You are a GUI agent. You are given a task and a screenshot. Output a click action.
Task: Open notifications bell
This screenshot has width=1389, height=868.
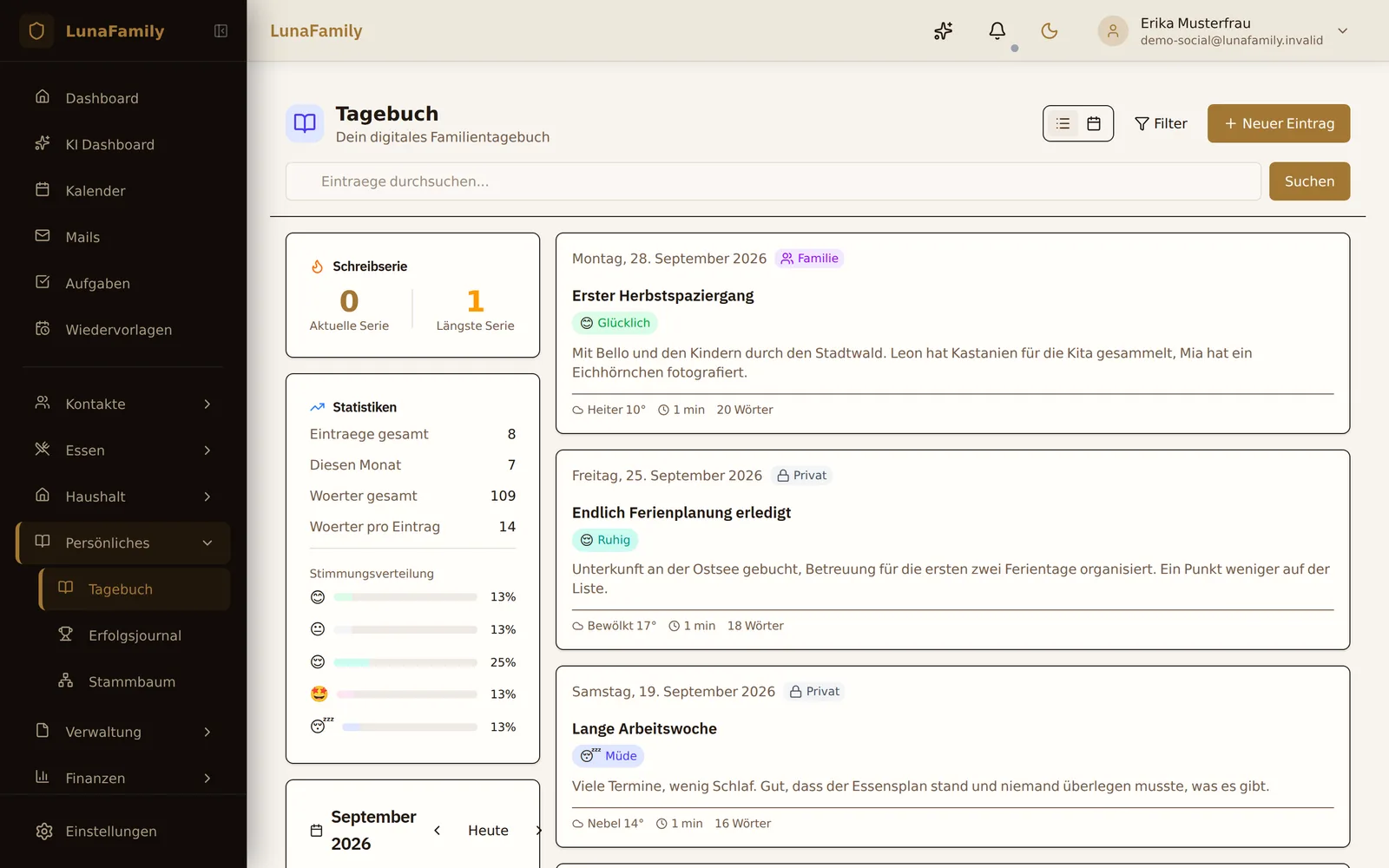997,31
